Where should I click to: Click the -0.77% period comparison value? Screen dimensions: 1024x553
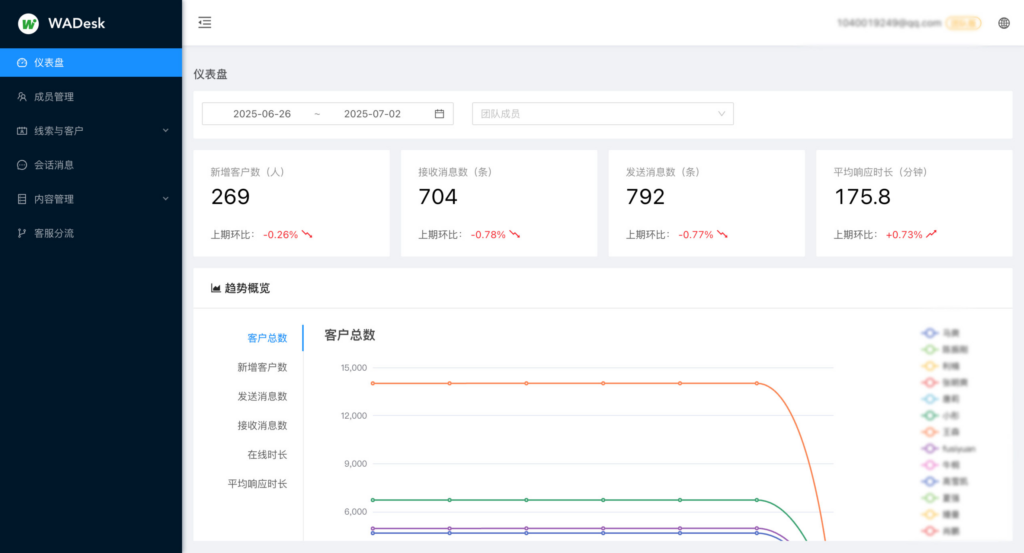696,234
